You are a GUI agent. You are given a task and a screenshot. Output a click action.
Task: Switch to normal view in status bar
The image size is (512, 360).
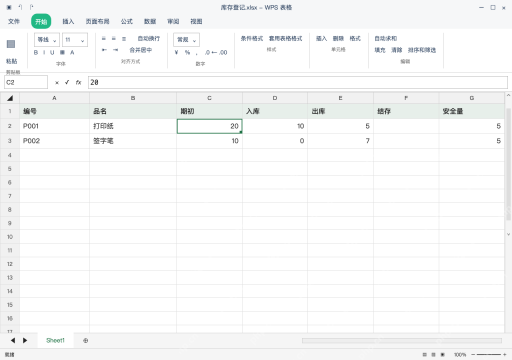click(425, 355)
